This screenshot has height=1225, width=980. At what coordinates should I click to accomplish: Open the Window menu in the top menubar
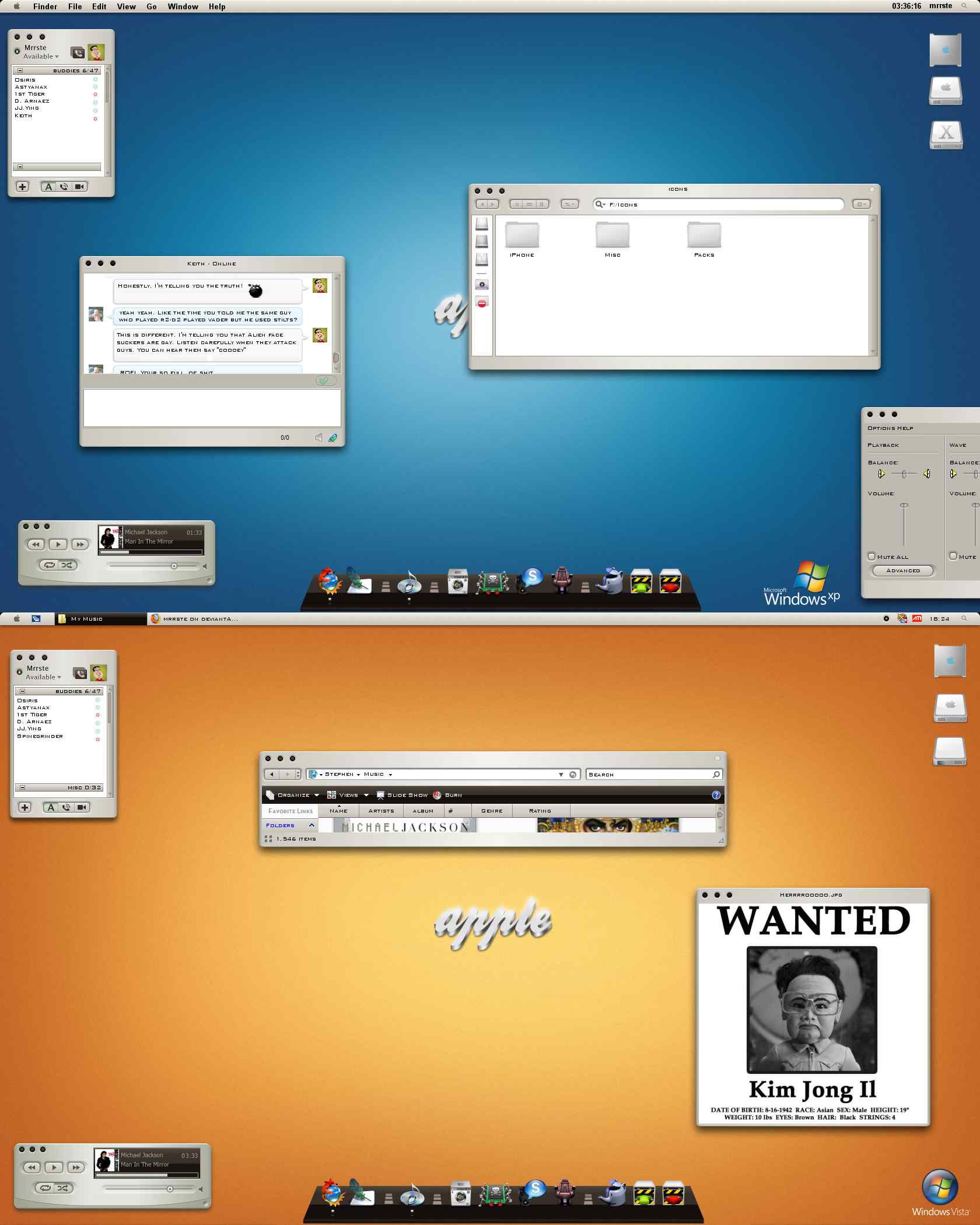(x=183, y=6)
